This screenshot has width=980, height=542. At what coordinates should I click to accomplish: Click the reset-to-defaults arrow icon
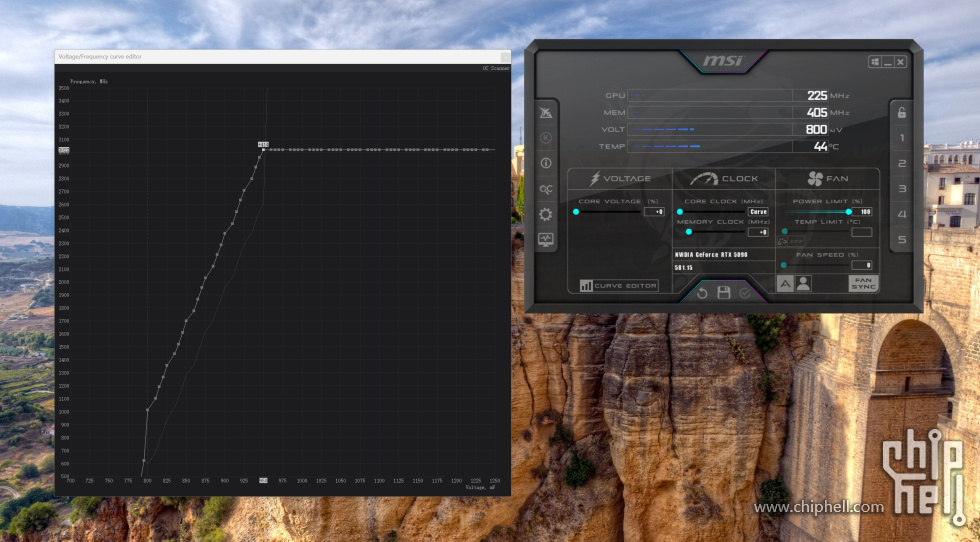(x=702, y=293)
